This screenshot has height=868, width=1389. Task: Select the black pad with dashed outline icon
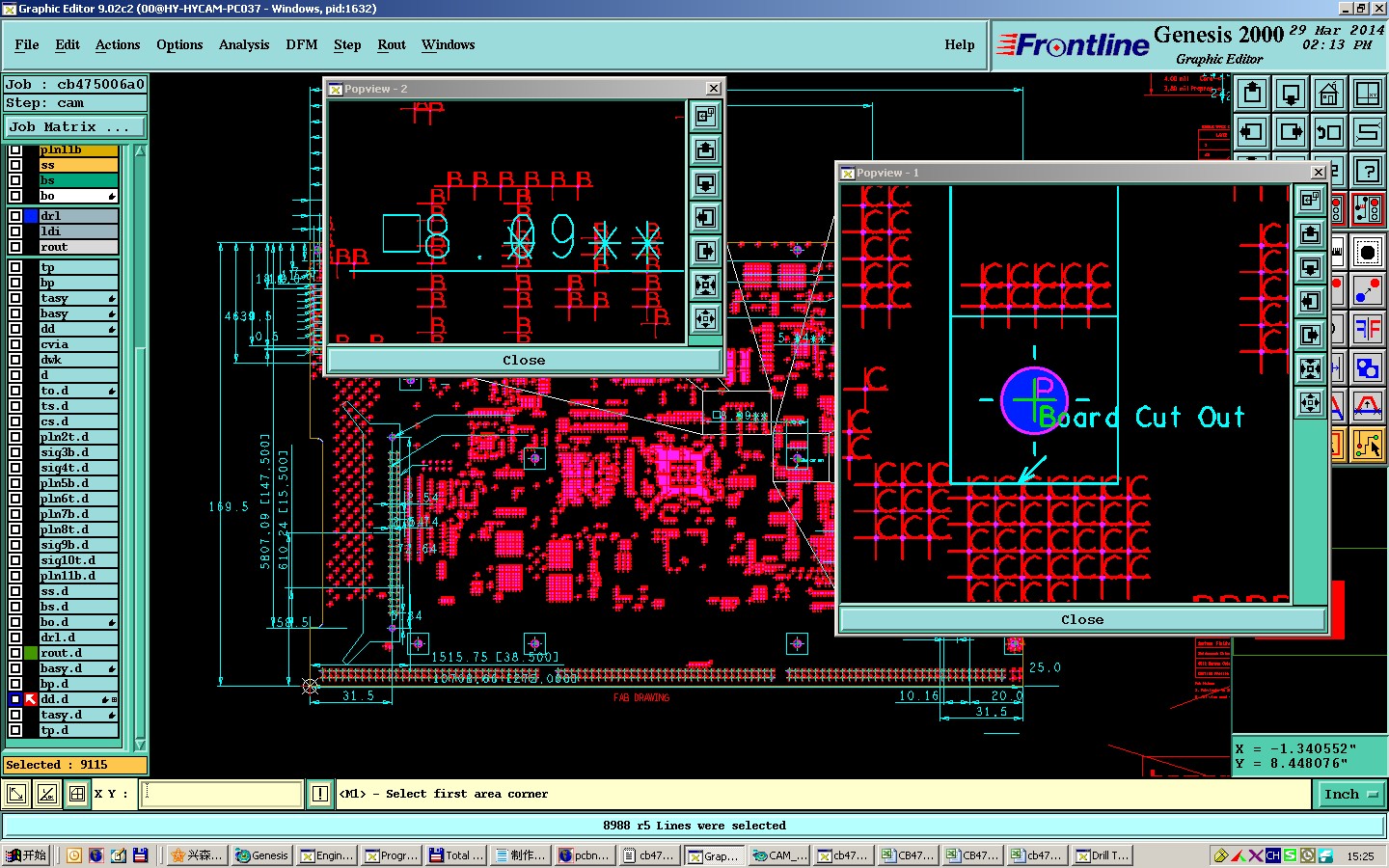coord(1368,253)
